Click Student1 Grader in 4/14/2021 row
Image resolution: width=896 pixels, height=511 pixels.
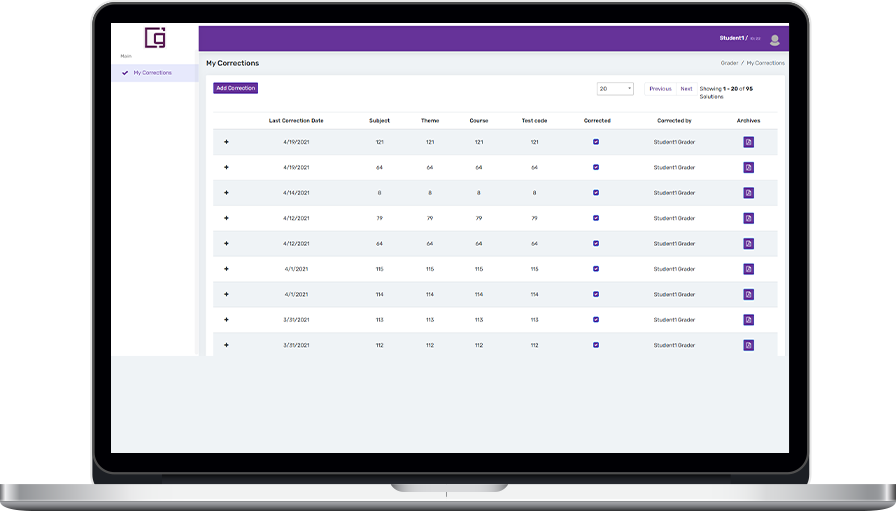tap(674, 193)
